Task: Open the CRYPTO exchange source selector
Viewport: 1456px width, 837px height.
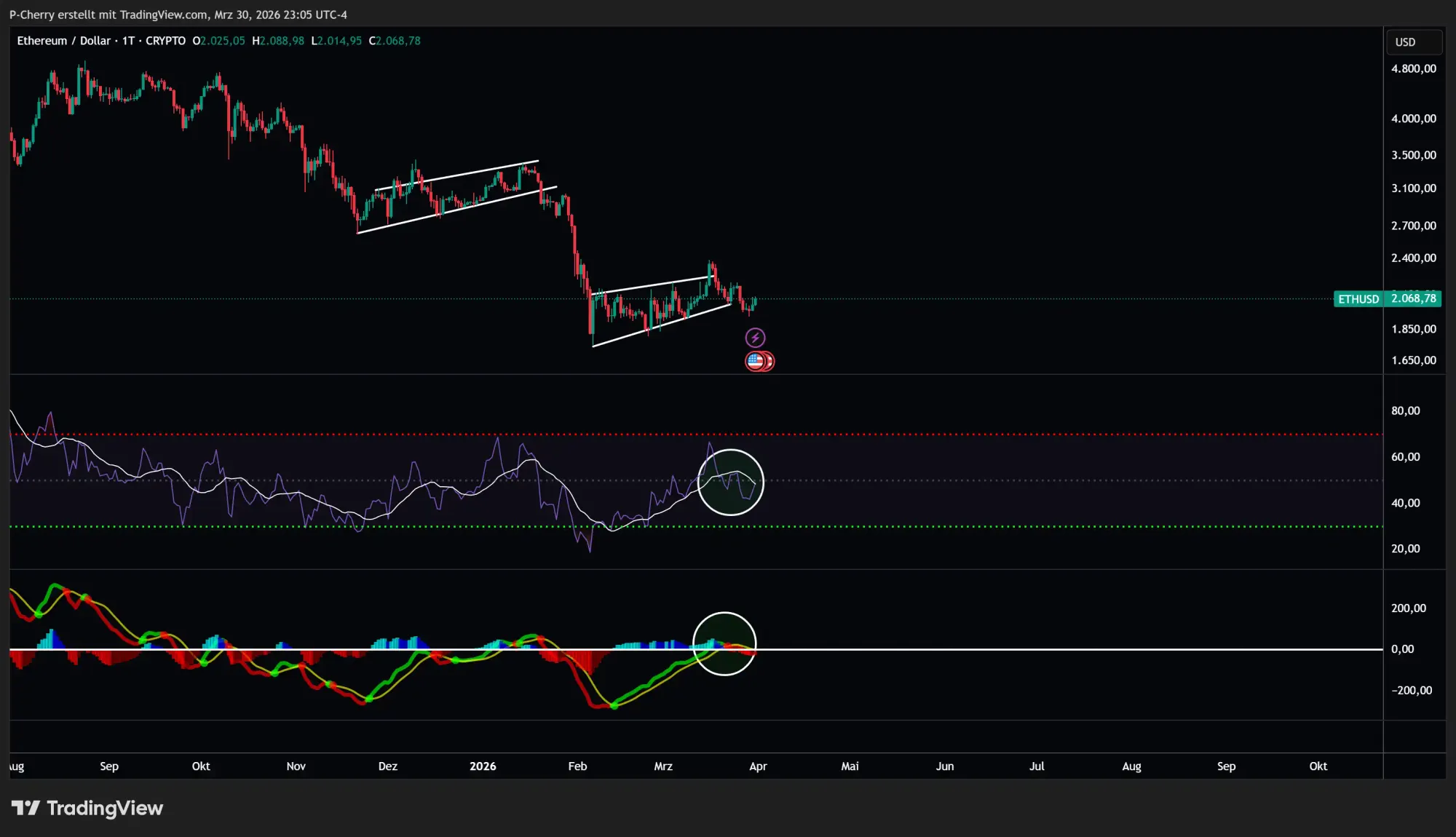Action: click(x=165, y=41)
